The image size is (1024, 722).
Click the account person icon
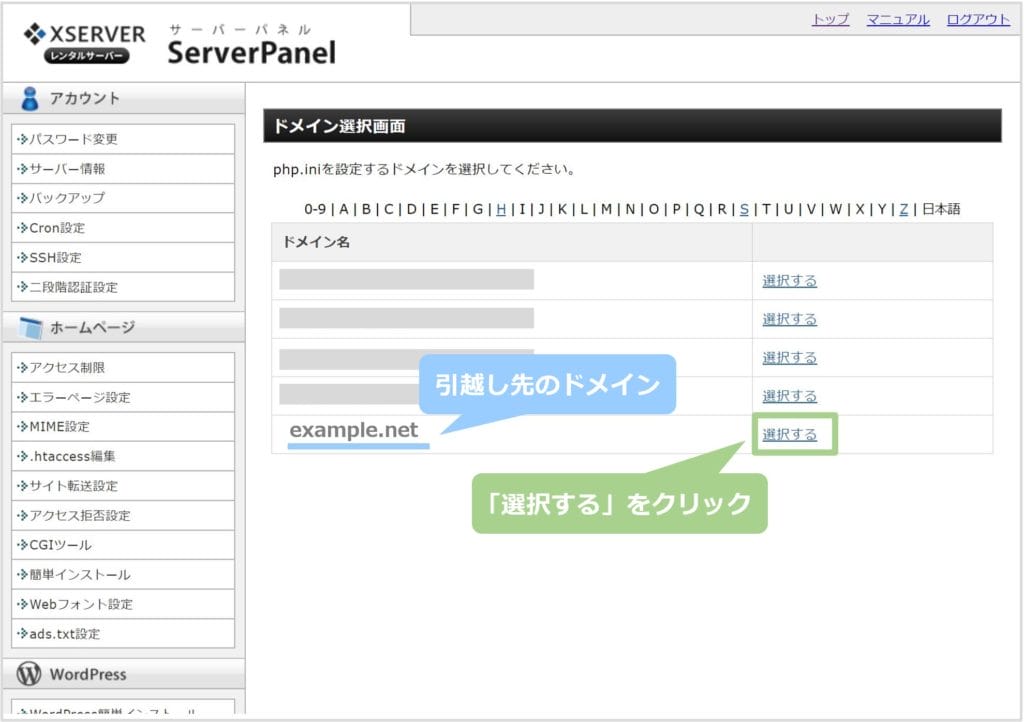tap(29, 99)
